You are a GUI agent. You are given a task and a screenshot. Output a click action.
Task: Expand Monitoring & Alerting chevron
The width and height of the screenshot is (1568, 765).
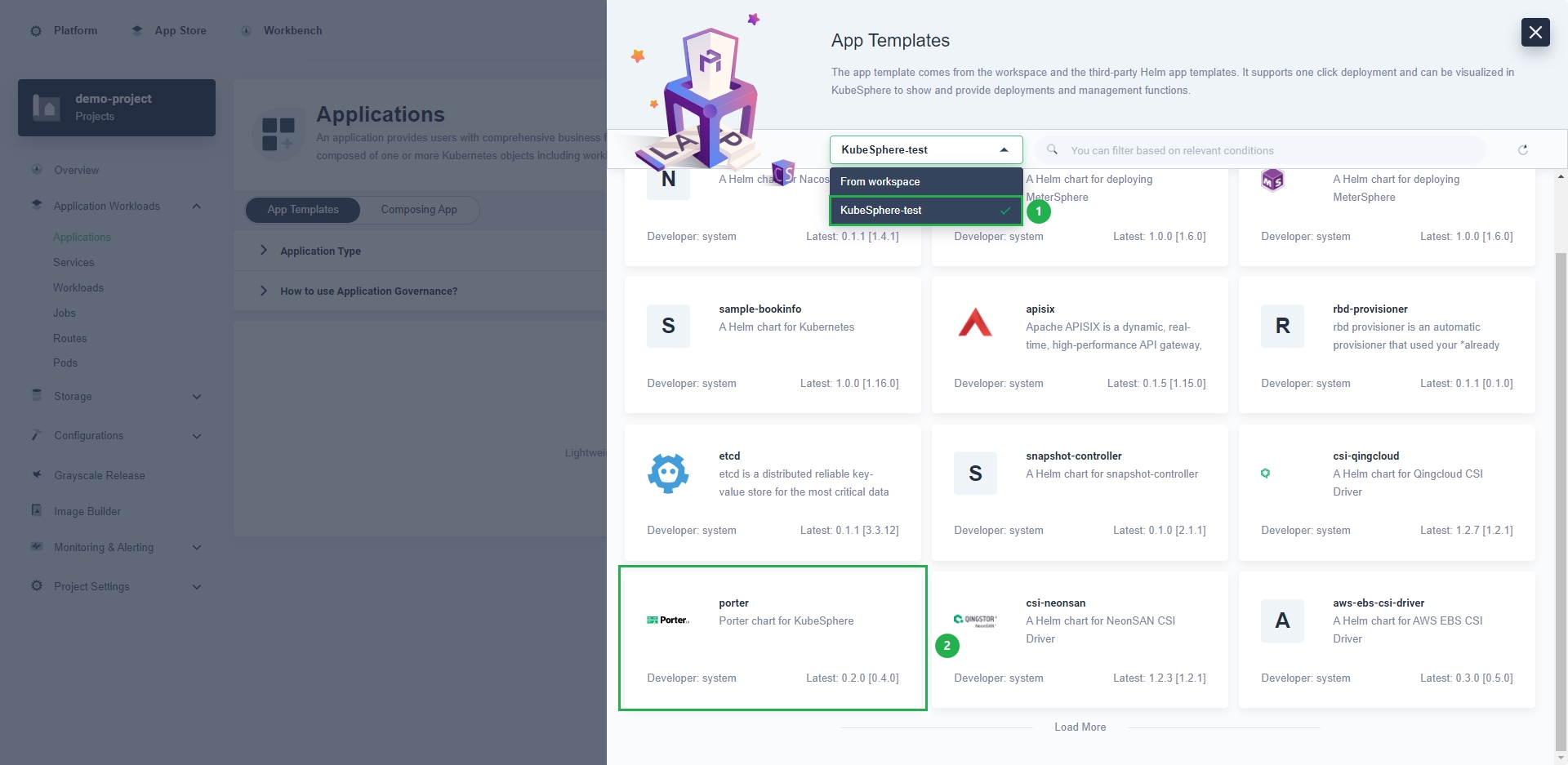[197, 548]
